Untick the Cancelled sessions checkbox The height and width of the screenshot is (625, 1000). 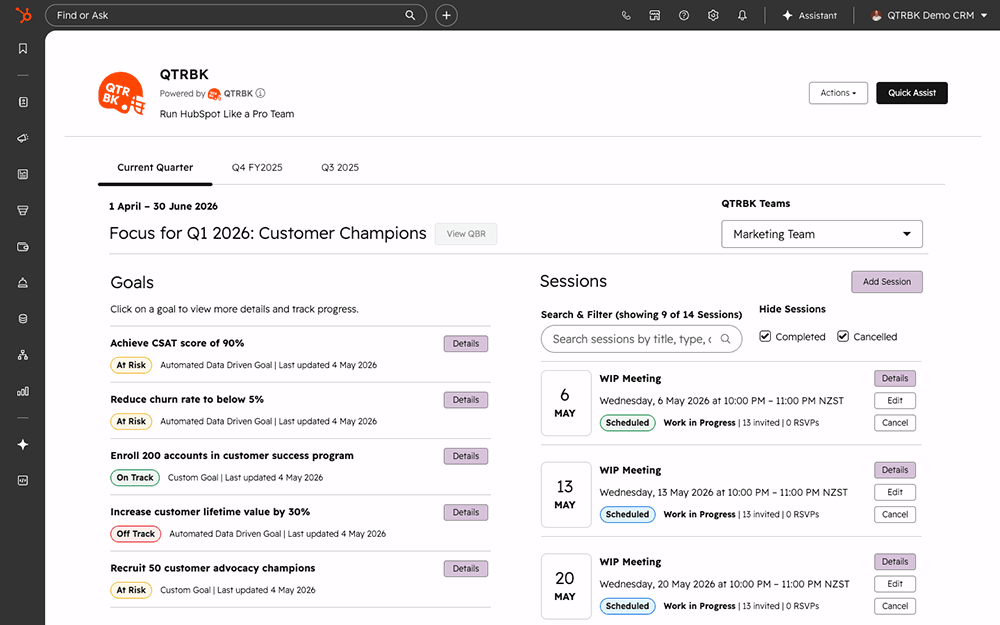click(x=843, y=336)
